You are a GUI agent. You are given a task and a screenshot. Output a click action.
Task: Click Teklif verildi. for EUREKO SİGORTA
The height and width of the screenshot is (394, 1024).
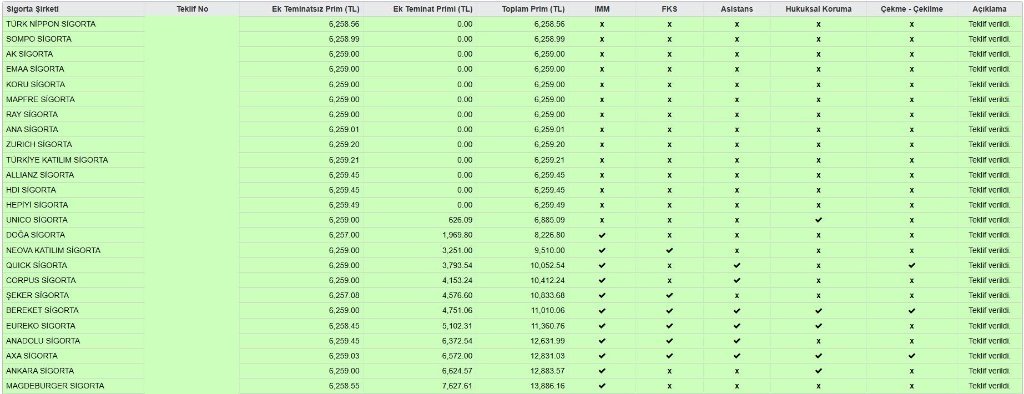coord(989,326)
